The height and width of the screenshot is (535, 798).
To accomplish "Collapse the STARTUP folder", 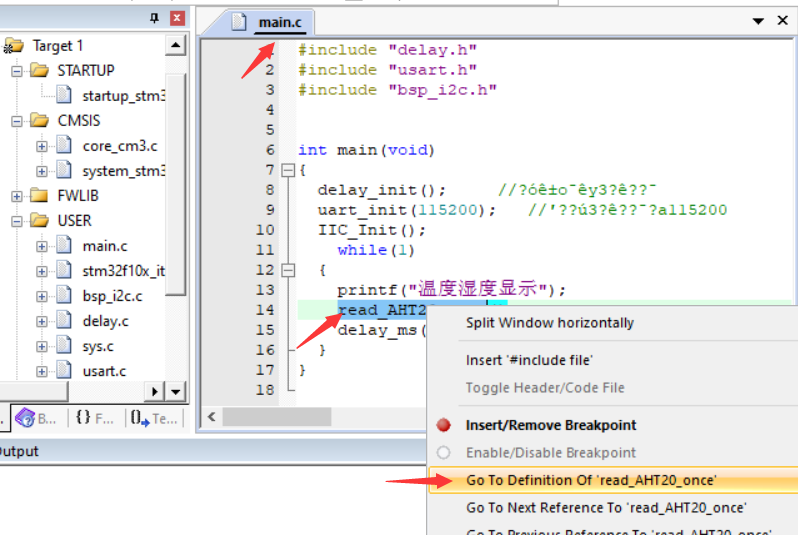I will pos(17,71).
